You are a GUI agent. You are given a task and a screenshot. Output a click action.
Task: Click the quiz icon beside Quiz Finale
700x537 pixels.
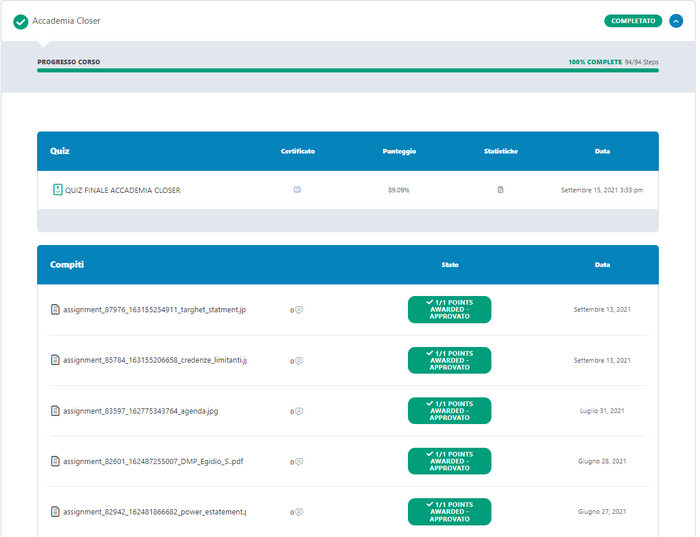click(x=57, y=189)
